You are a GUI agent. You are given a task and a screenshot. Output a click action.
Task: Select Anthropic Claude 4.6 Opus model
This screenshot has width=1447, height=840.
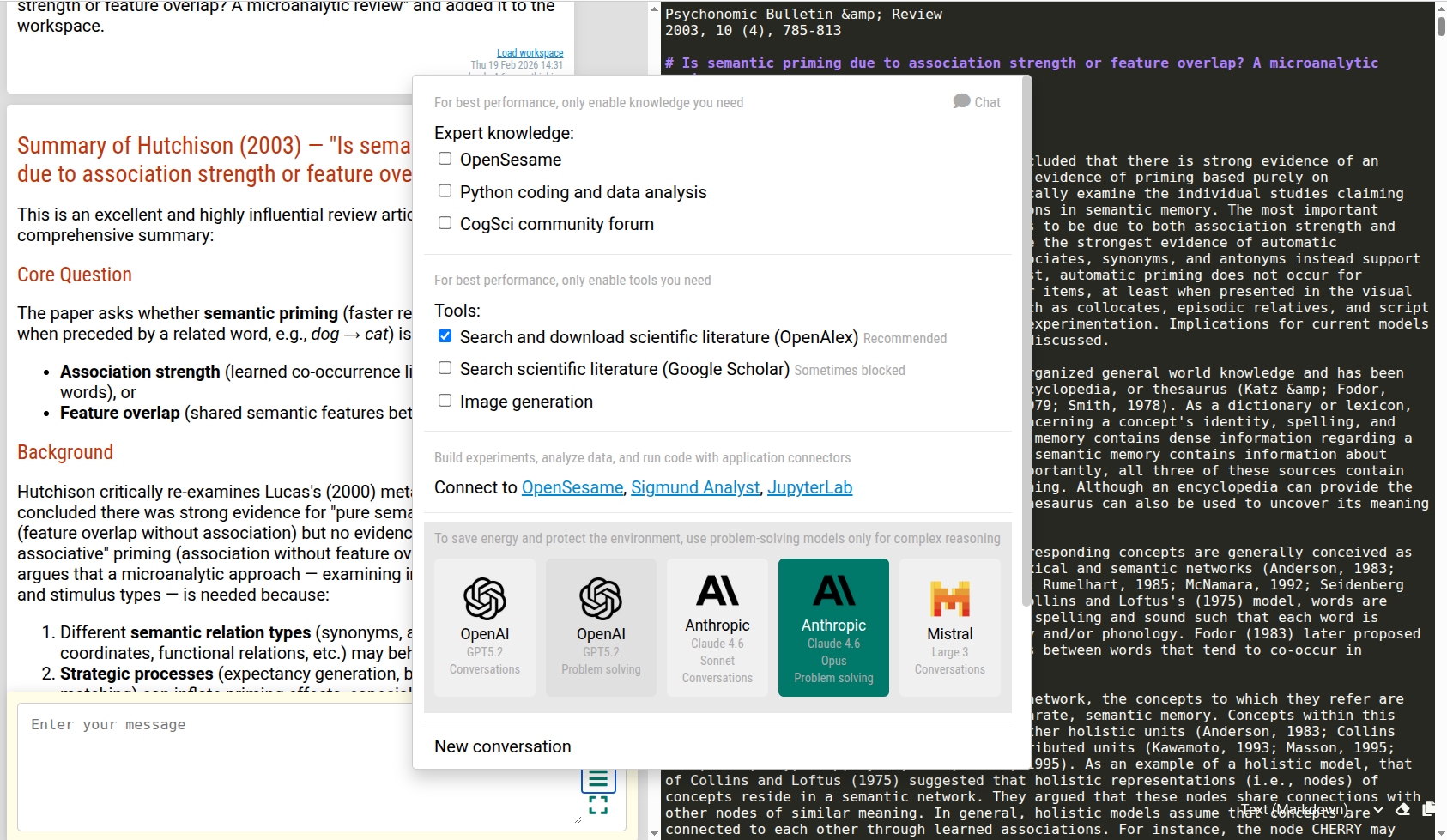[x=833, y=627]
